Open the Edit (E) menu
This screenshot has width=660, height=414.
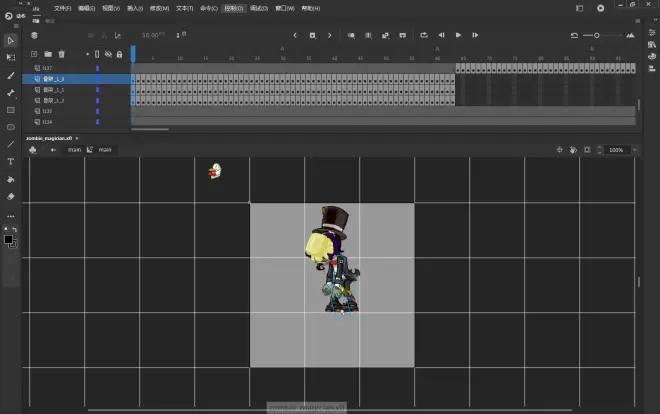coord(86,8)
